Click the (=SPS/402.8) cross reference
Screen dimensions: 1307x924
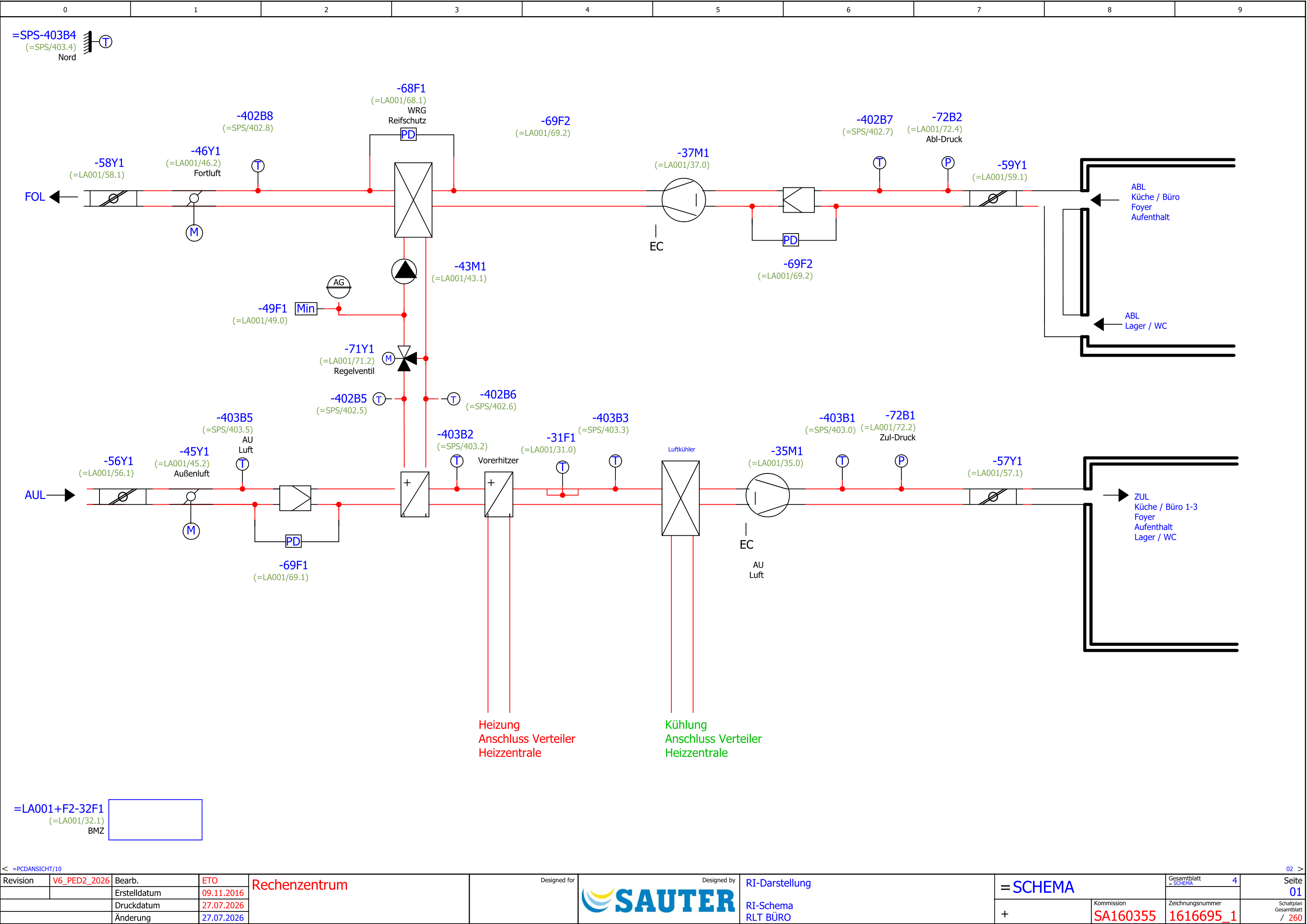tap(248, 128)
